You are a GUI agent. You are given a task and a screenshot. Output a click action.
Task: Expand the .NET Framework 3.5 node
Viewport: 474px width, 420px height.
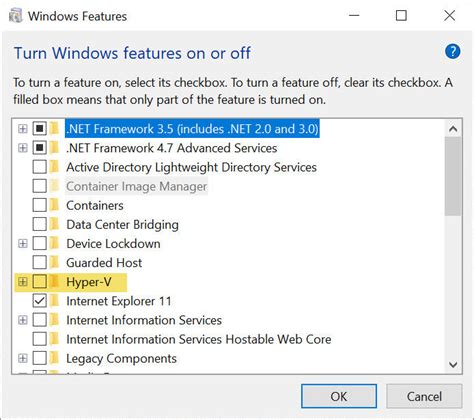(23, 129)
